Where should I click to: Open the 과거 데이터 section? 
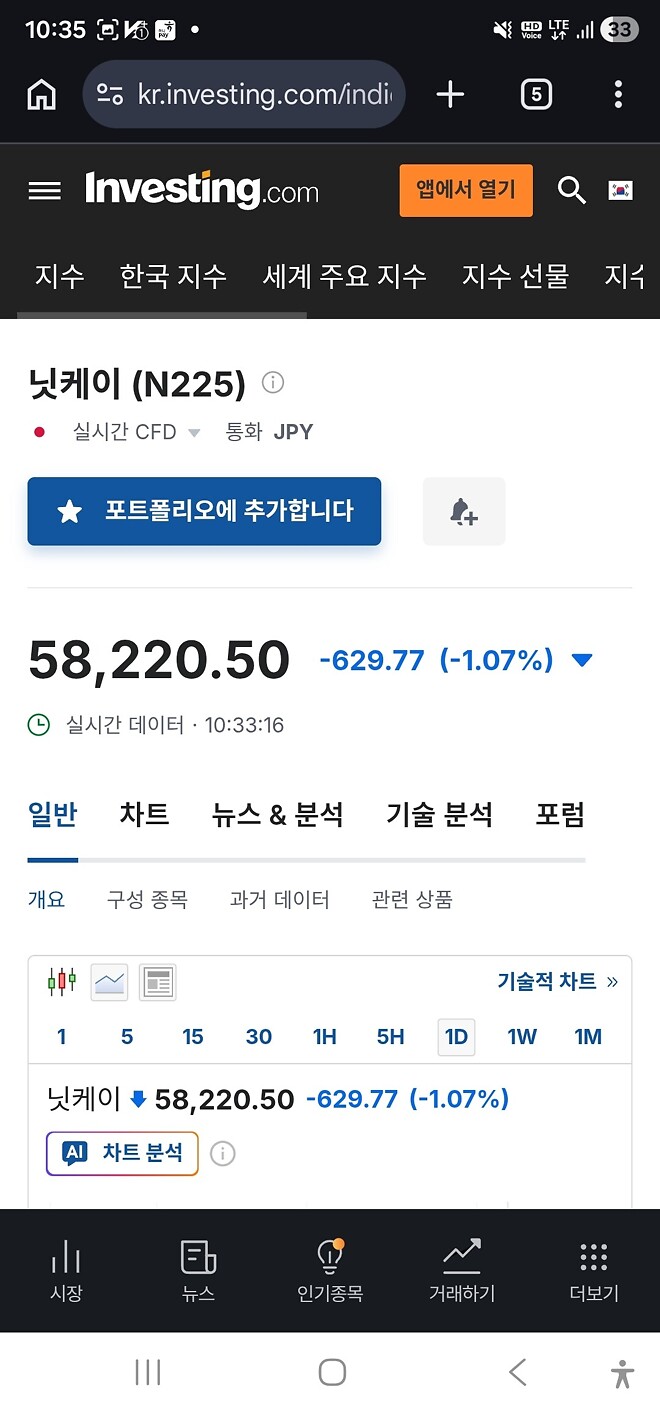point(277,898)
